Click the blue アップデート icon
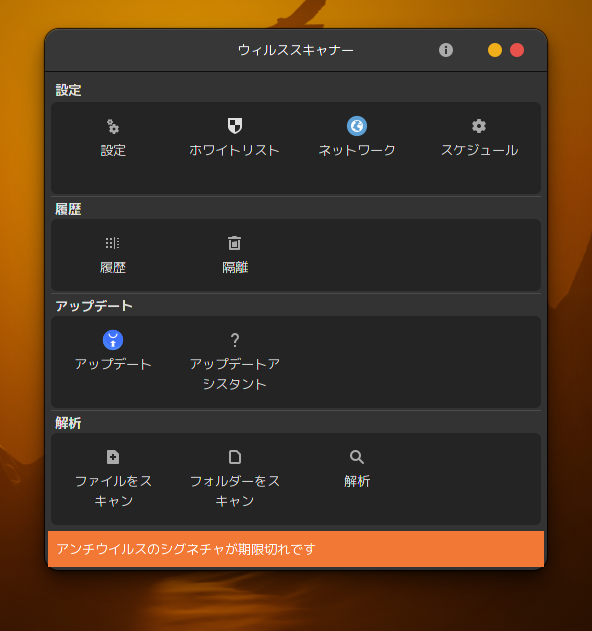Viewport: 592px width, 631px height. pyautogui.click(x=113, y=340)
